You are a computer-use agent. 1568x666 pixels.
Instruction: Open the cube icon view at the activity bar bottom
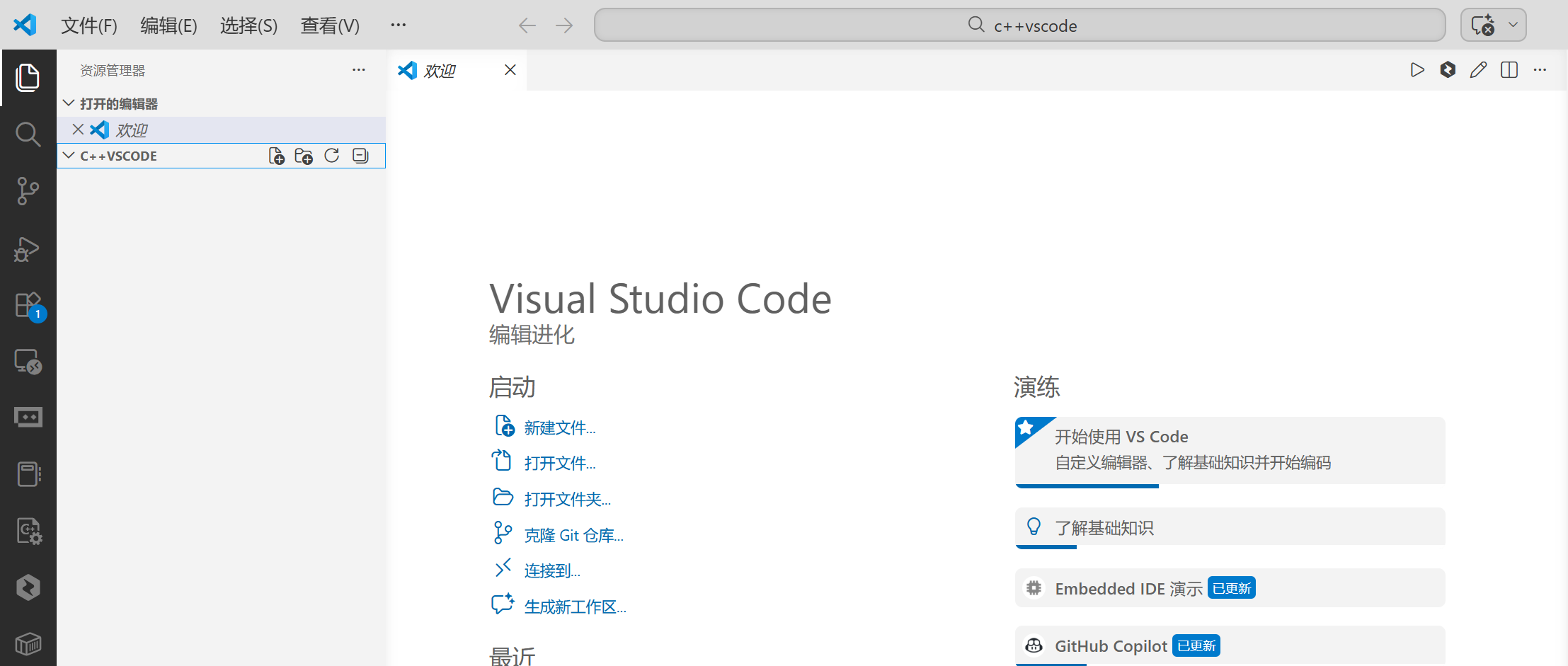[x=28, y=644]
